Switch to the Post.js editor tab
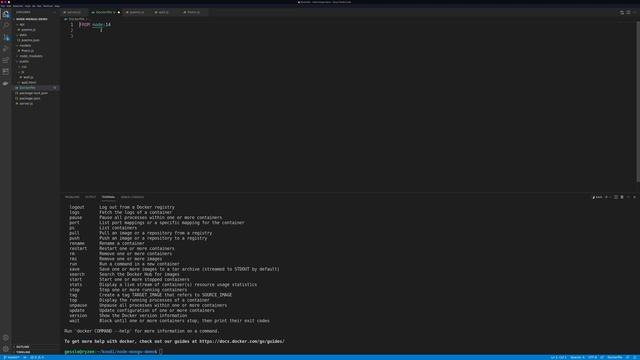 point(193,12)
